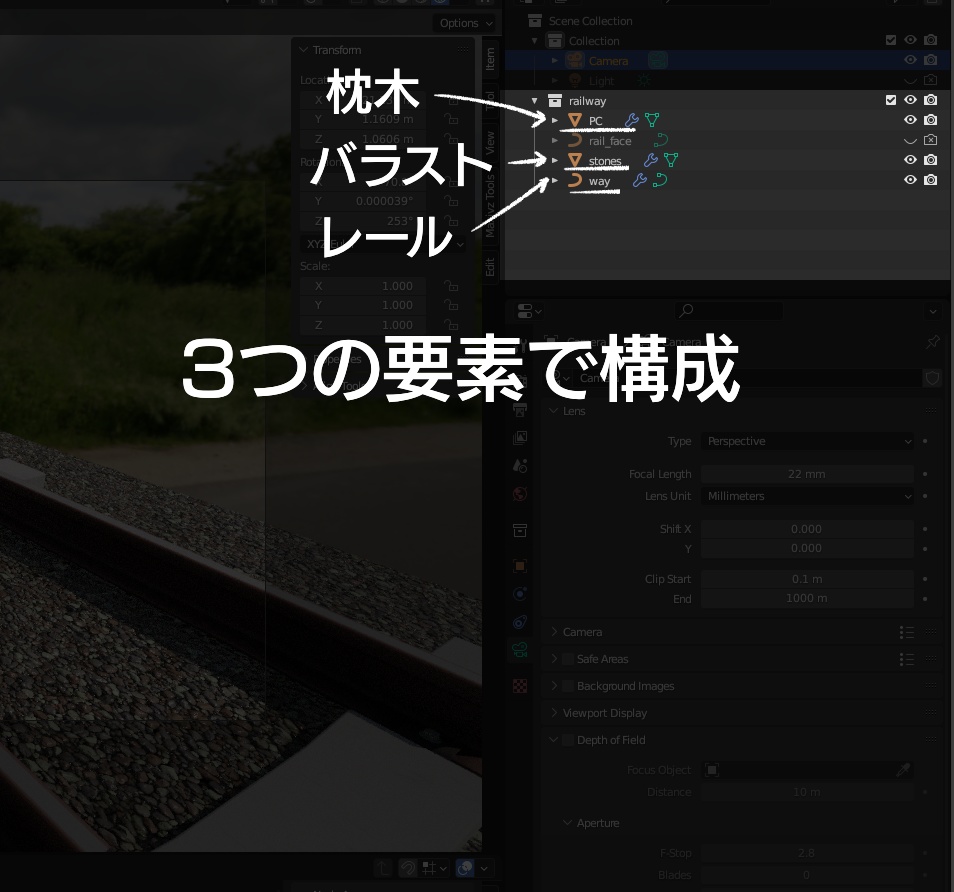The height and width of the screenshot is (892, 954).
Task: Select the Object Data camera properties tab
Action: coord(520,650)
